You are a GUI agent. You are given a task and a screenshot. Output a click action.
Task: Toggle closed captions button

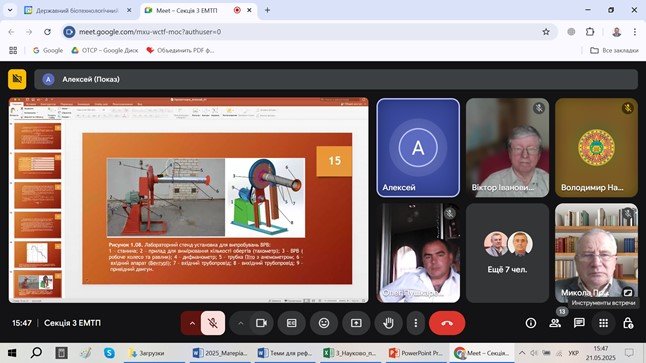point(292,323)
